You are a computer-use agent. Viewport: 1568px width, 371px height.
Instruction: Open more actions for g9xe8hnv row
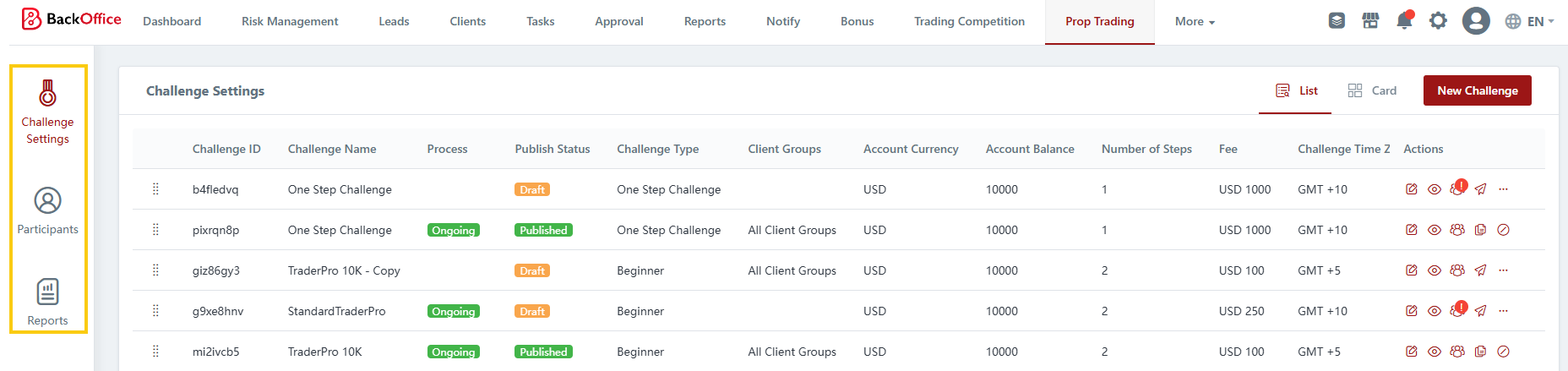point(1503,311)
